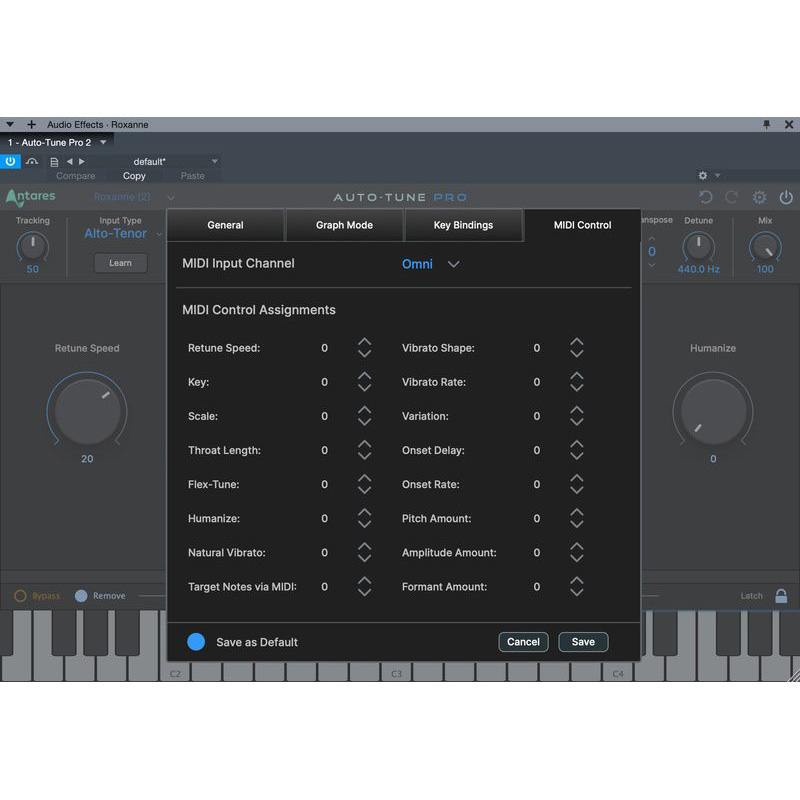
Task: Select the MIDI Control tab
Action: tap(582, 225)
